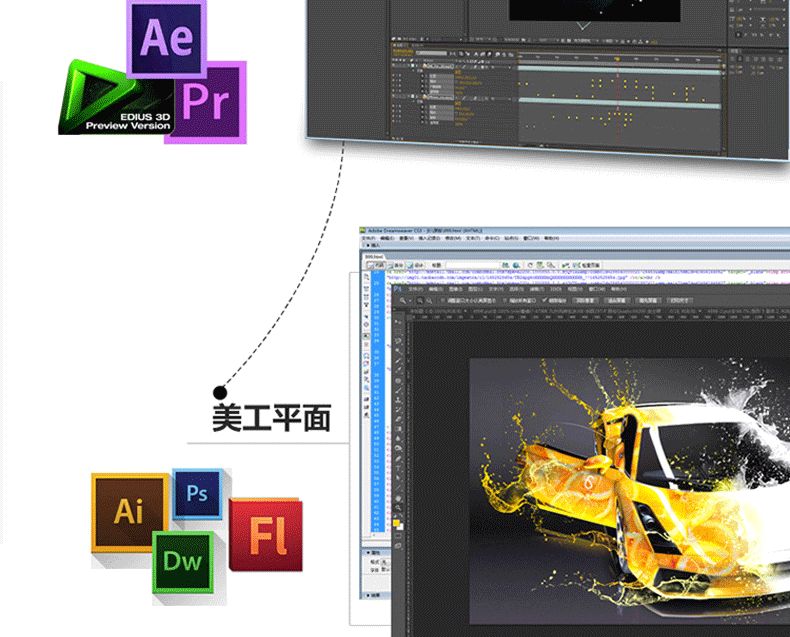Select the Hand tool
Image resolution: width=790 pixels, height=637 pixels.
(x=398, y=498)
